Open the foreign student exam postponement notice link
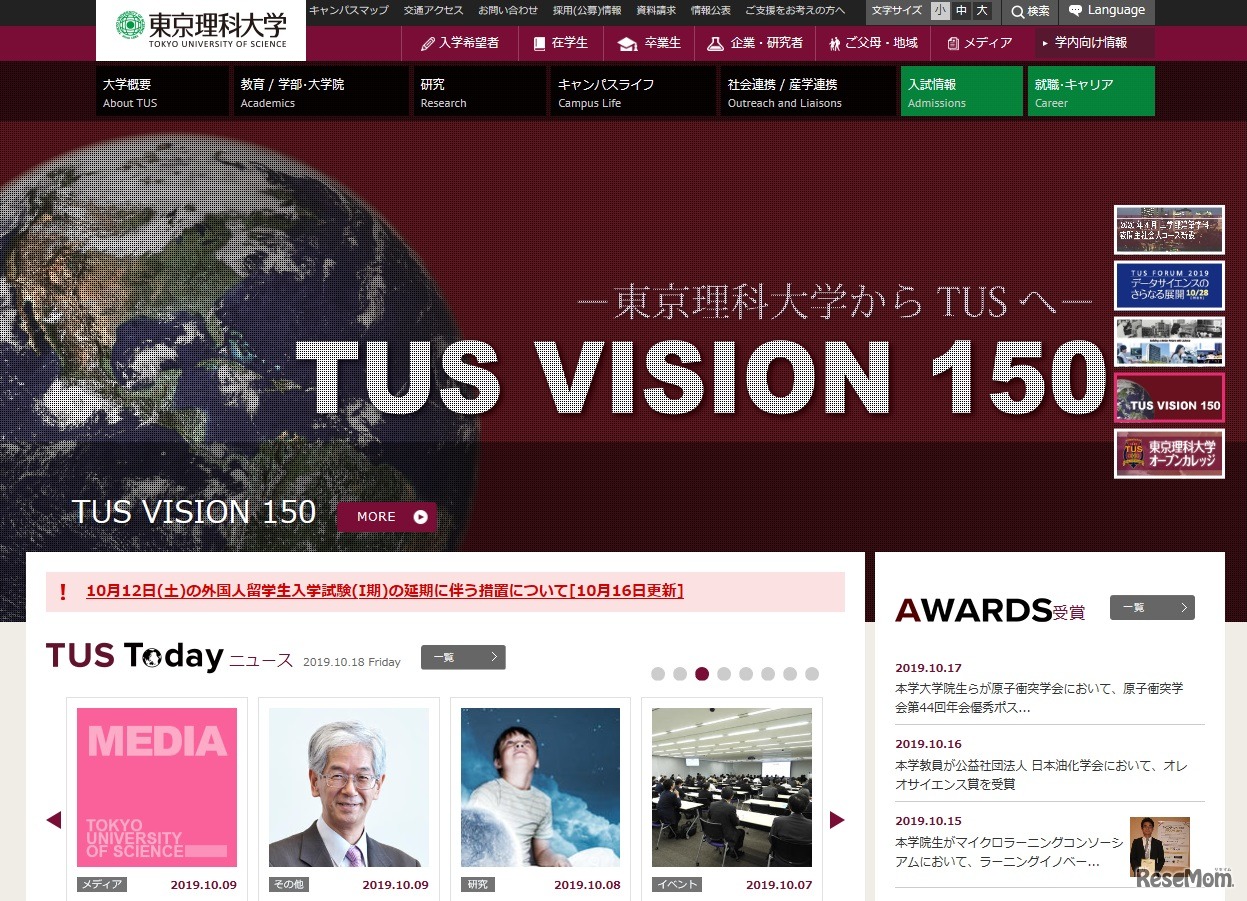This screenshot has height=901, width=1247. [x=388, y=590]
